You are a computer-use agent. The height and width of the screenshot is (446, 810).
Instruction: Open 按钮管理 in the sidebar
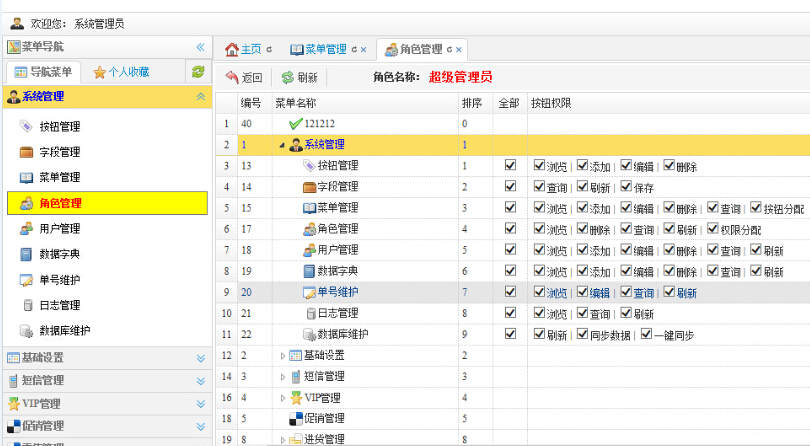coord(60,127)
